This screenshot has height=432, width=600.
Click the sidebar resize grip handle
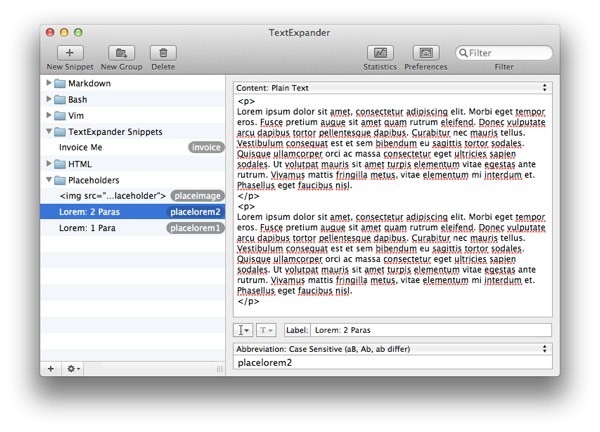[220, 369]
